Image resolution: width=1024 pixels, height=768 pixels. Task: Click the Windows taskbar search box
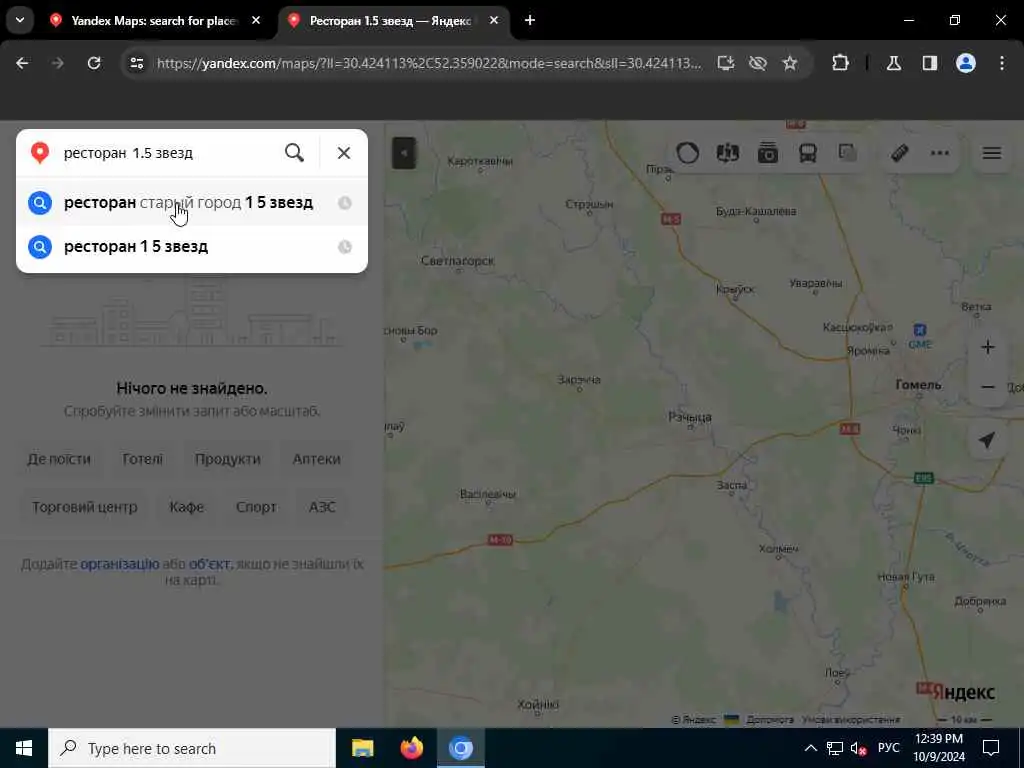tap(192, 748)
